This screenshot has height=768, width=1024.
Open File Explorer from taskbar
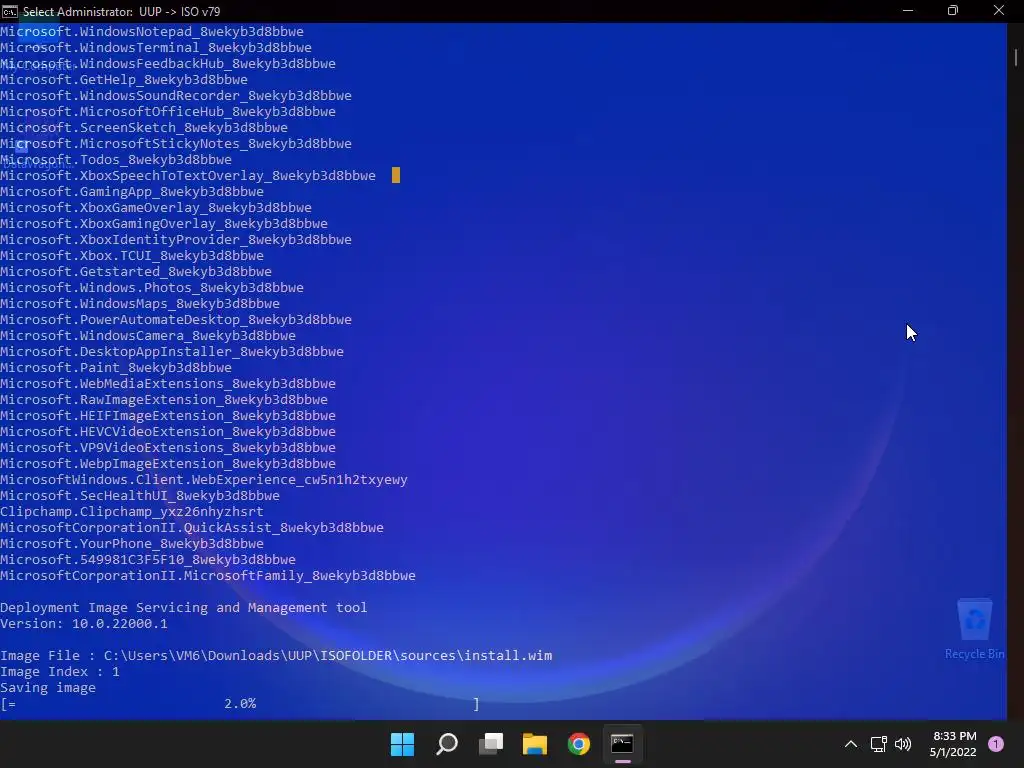coord(534,744)
